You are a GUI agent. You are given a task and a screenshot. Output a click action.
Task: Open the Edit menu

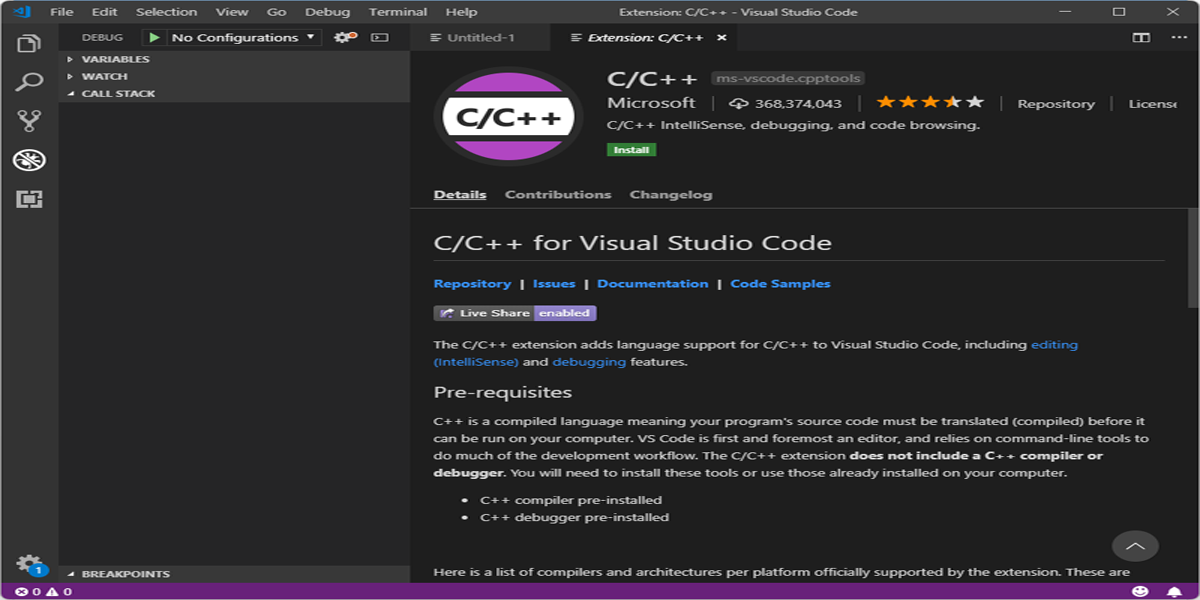point(104,12)
